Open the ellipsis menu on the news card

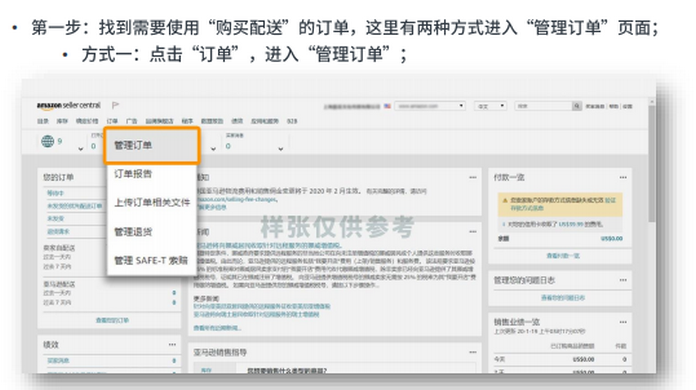(x=473, y=231)
